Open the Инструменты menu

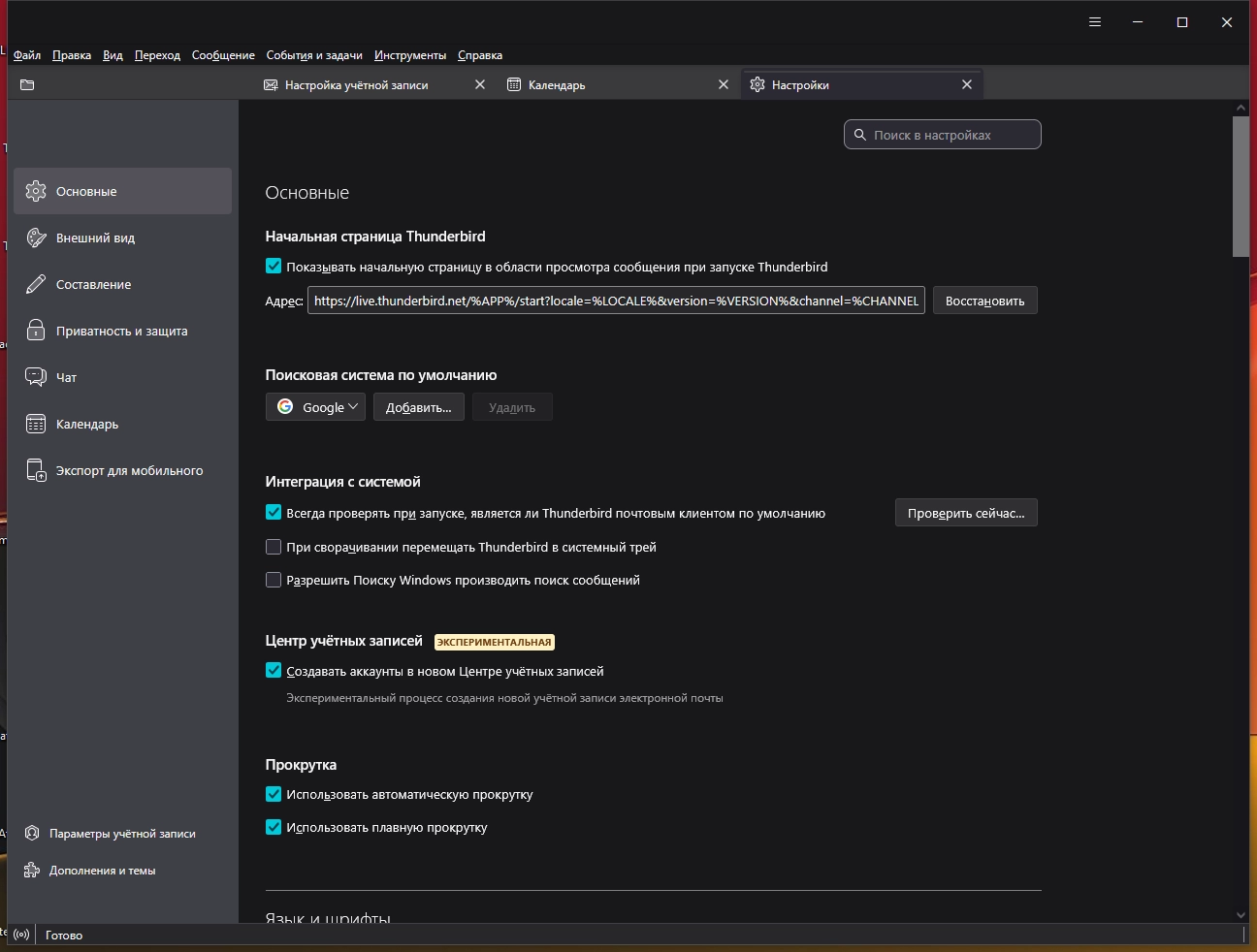tap(410, 55)
